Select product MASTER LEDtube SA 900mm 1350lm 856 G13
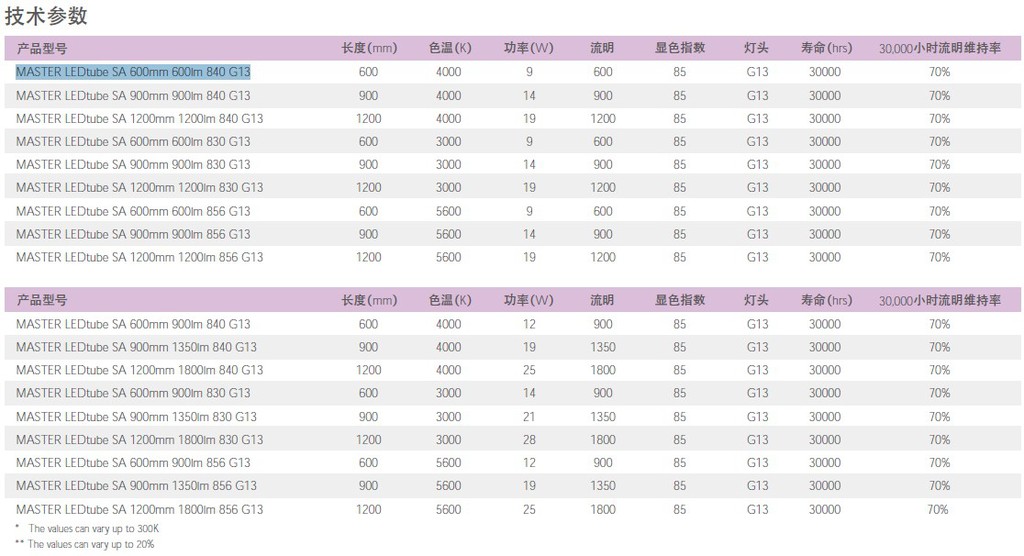The width and height of the screenshot is (1024, 556). click(136, 485)
